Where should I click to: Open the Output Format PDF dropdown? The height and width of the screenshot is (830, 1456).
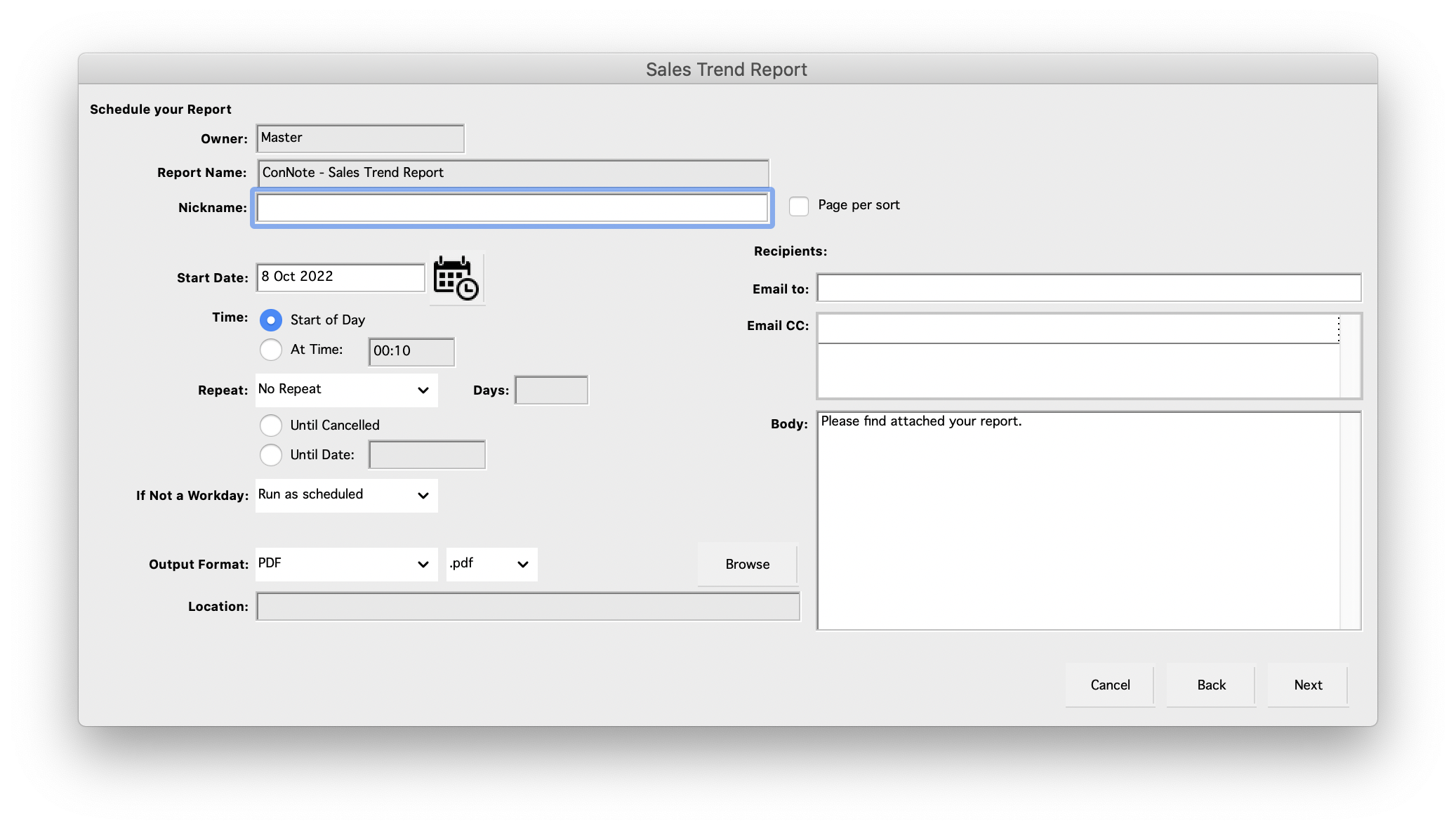(346, 564)
